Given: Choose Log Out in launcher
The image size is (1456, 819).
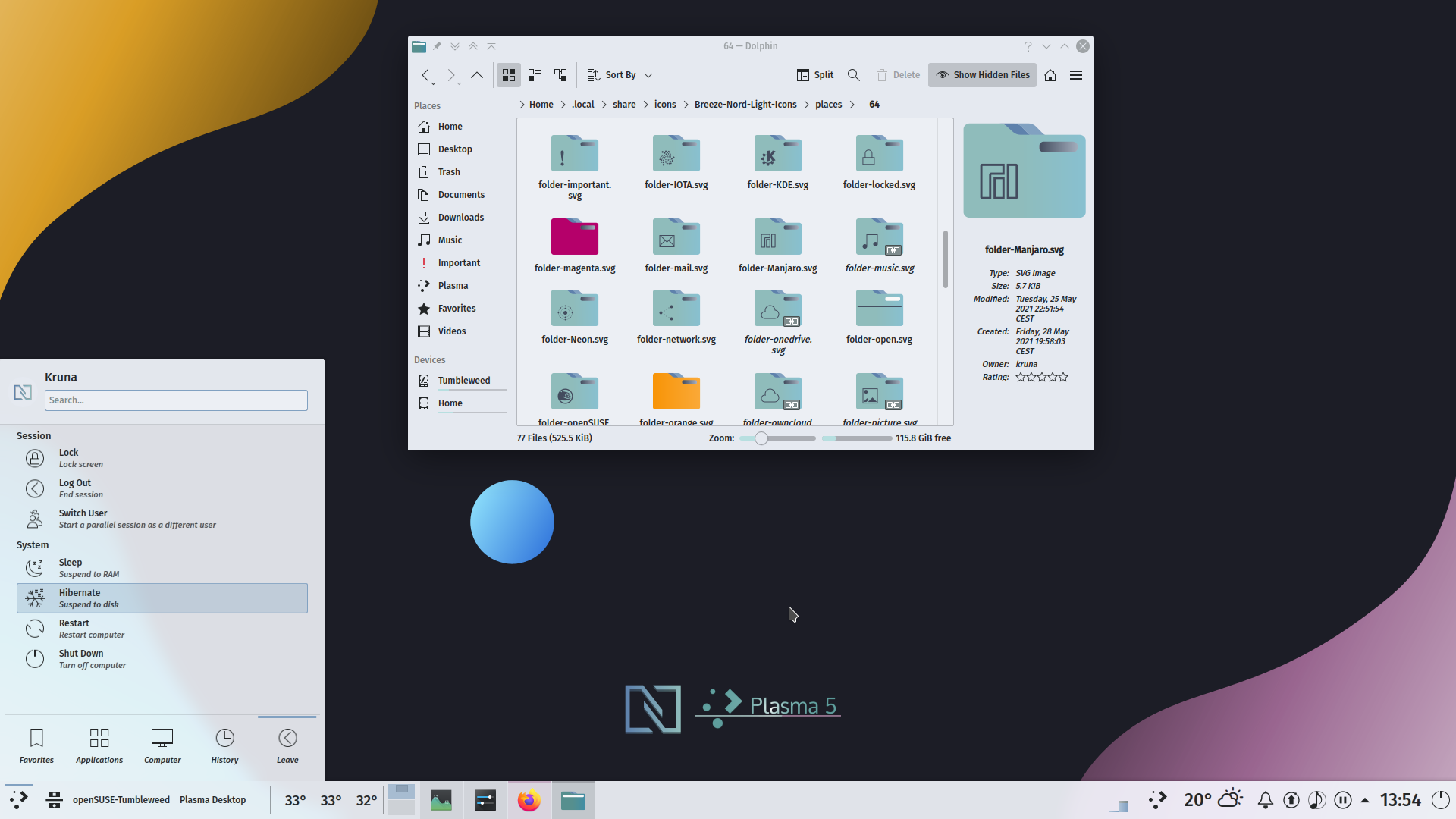Looking at the screenshot, I should pyautogui.click(x=162, y=488).
